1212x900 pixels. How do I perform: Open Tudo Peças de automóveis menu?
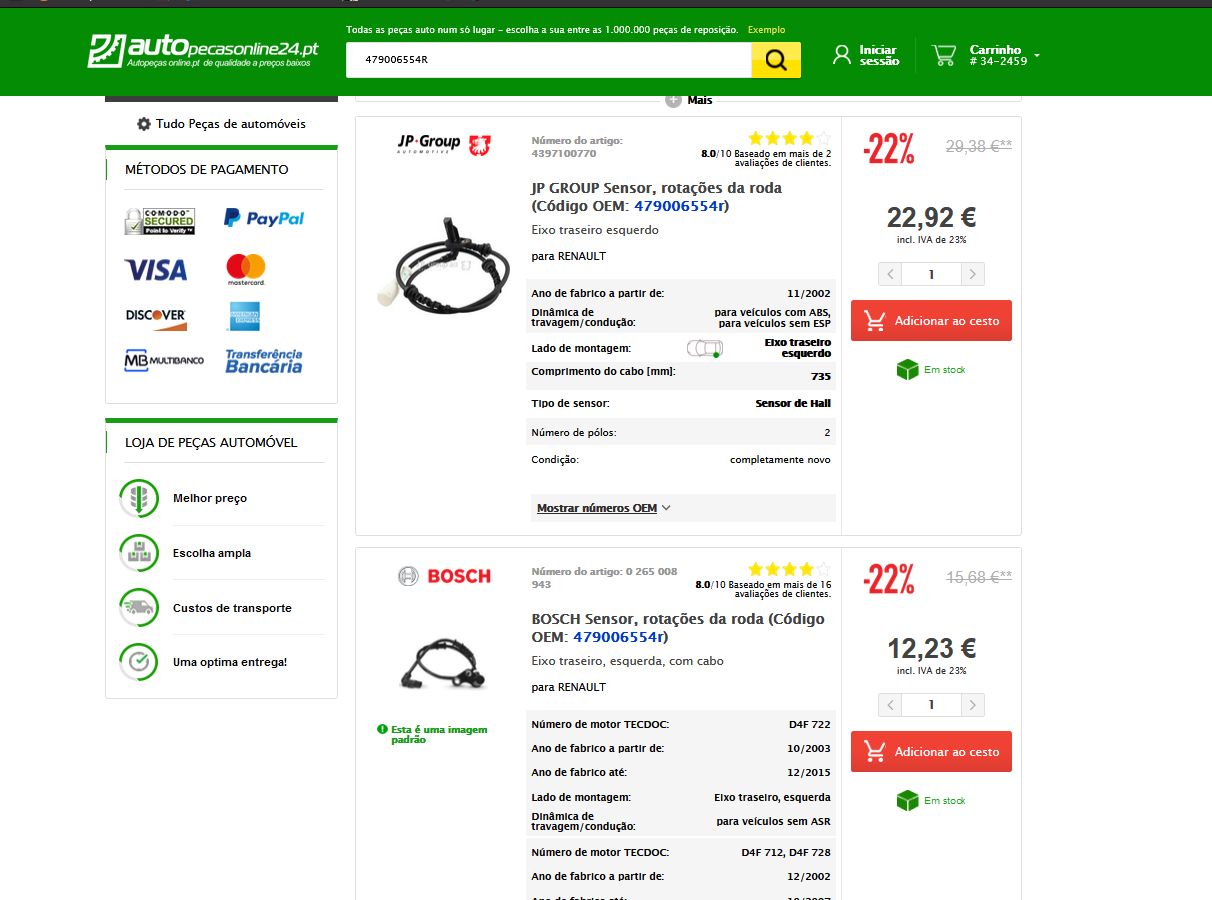(x=221, y=124)
